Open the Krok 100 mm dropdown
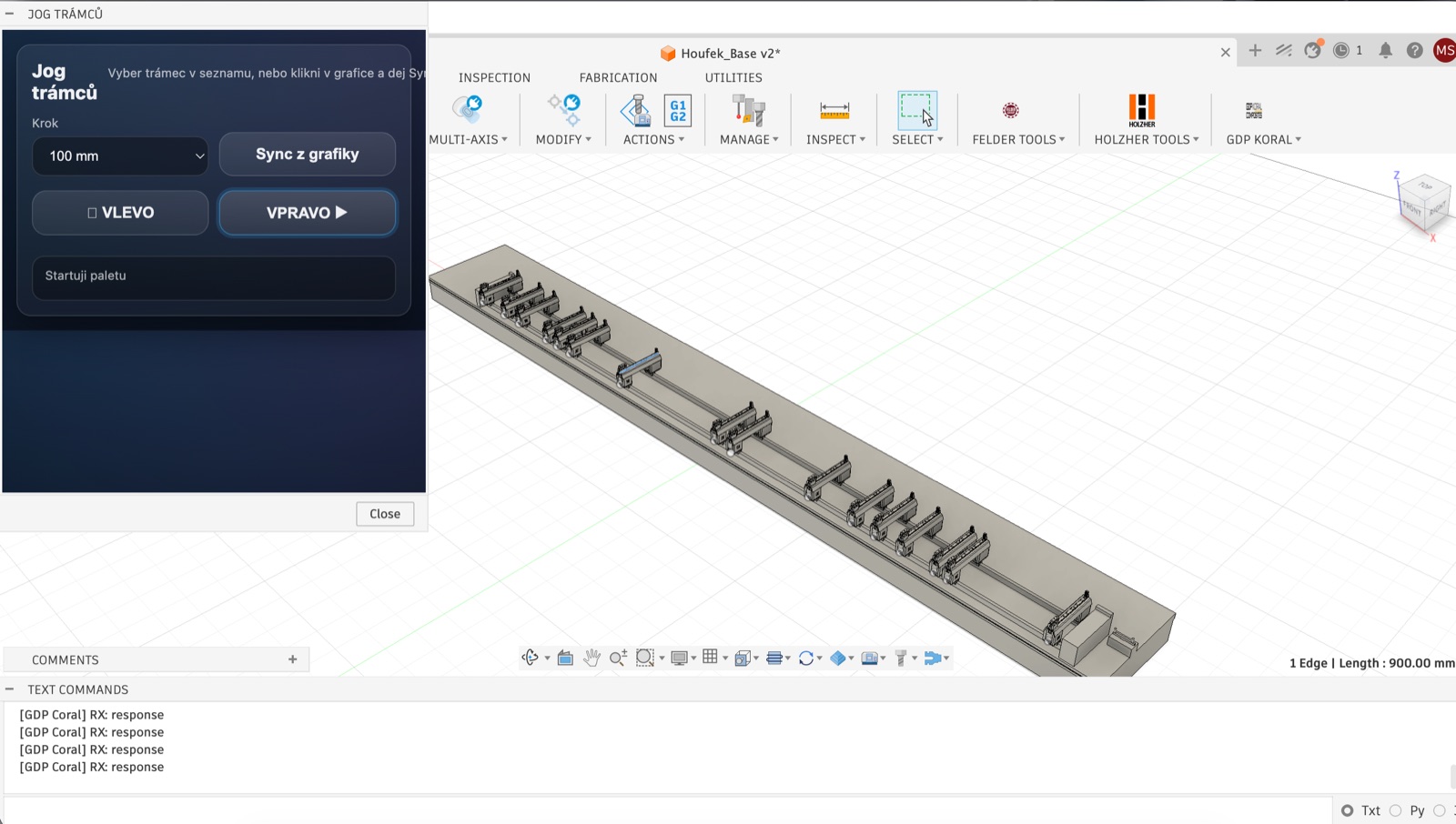The height and width of the screenshot is (824, 1456). [120, 156]
